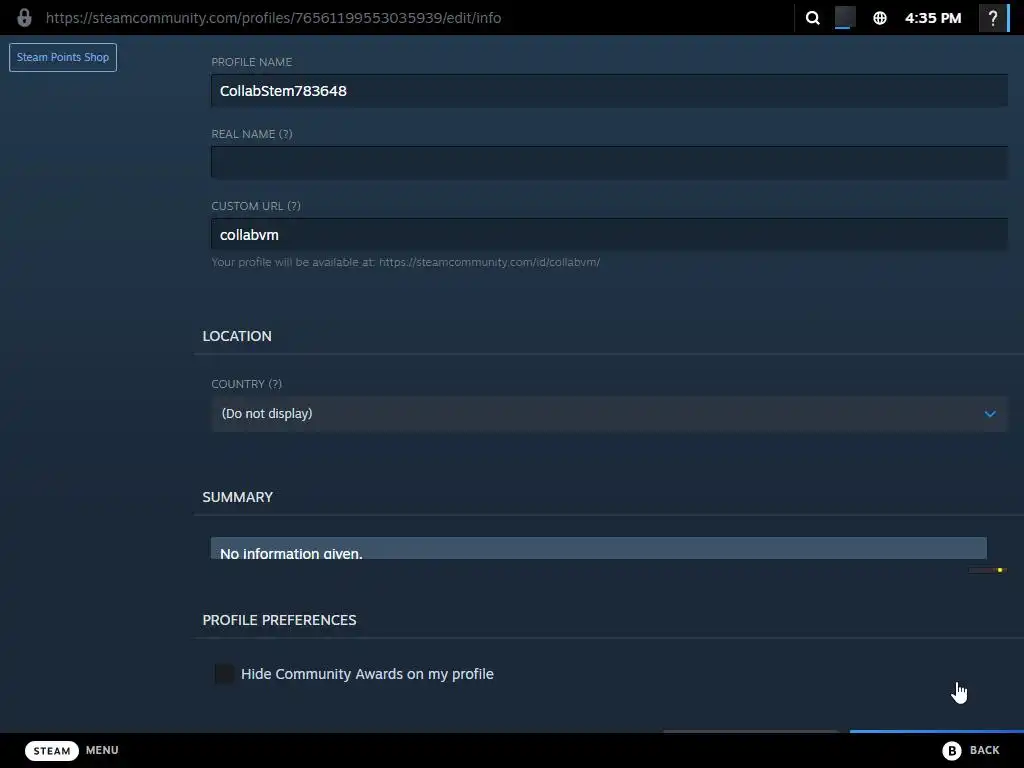1024x768 pixels.
Task: Open the Steam Points Shop button
Action: pos(63,57)
